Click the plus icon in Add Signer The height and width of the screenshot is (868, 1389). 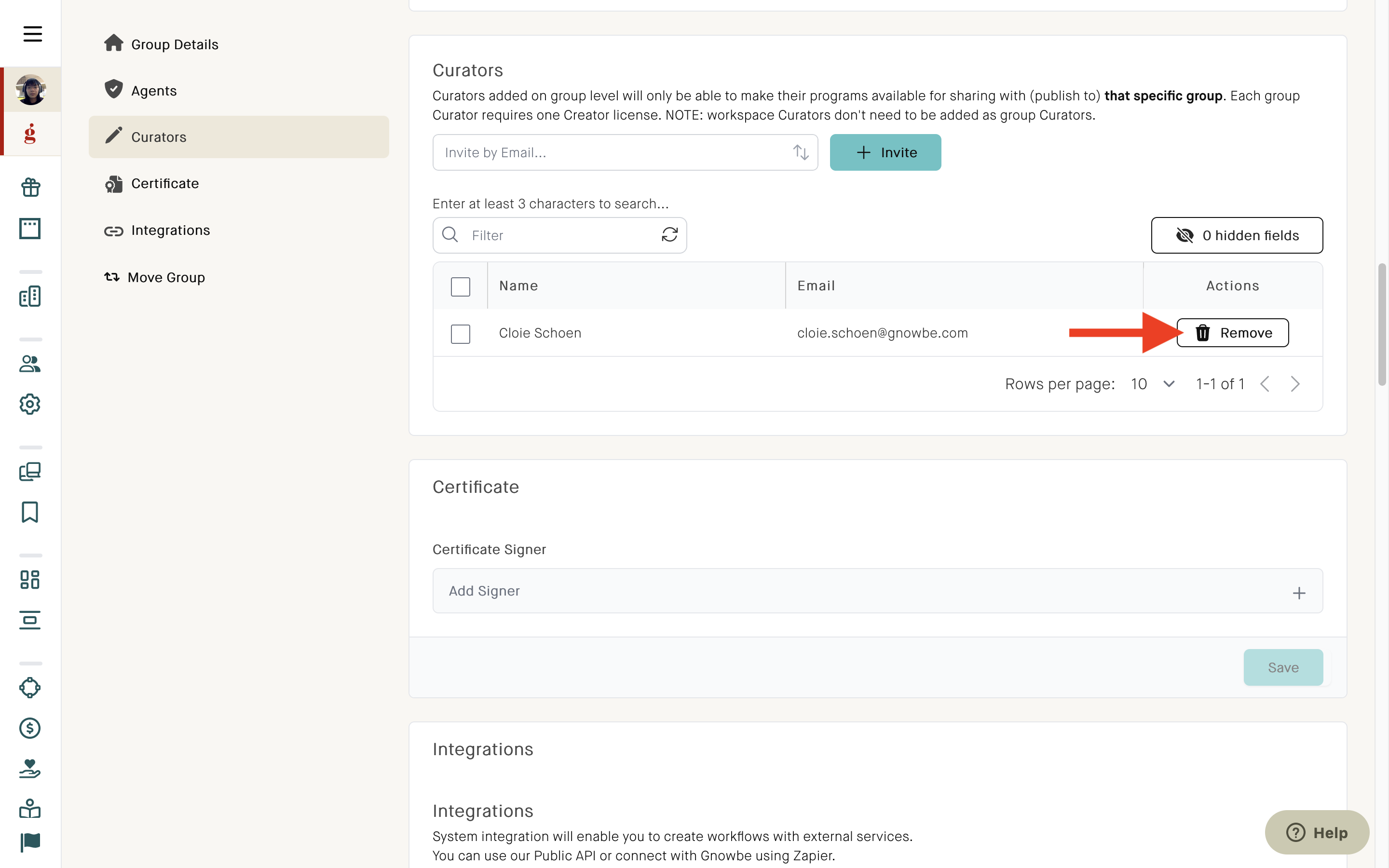[1299, 593]
